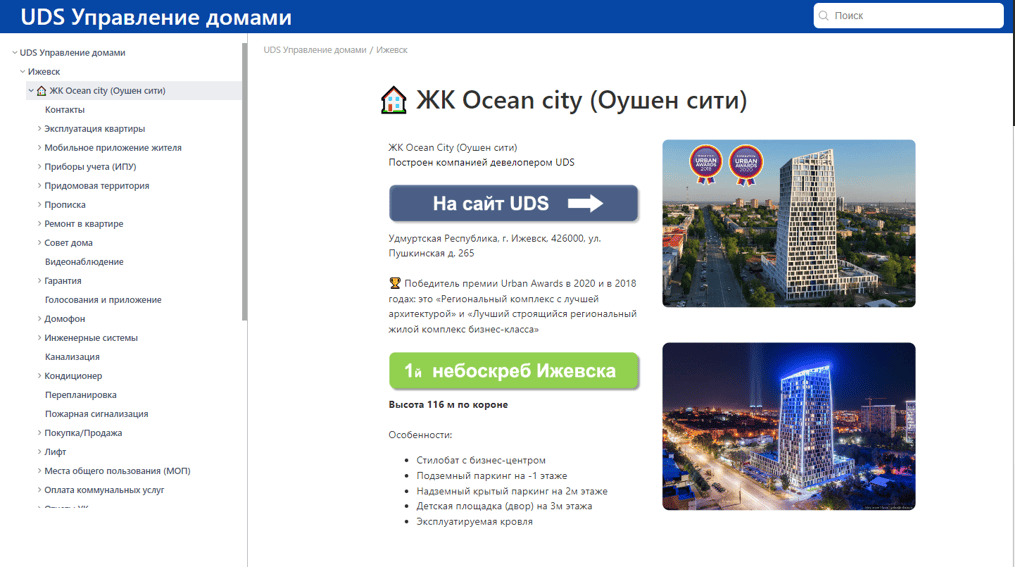The height and width of the screenshot is (567, 1015).
Task: Click the house icon beside the page title
Action: (x=394, y=100)
